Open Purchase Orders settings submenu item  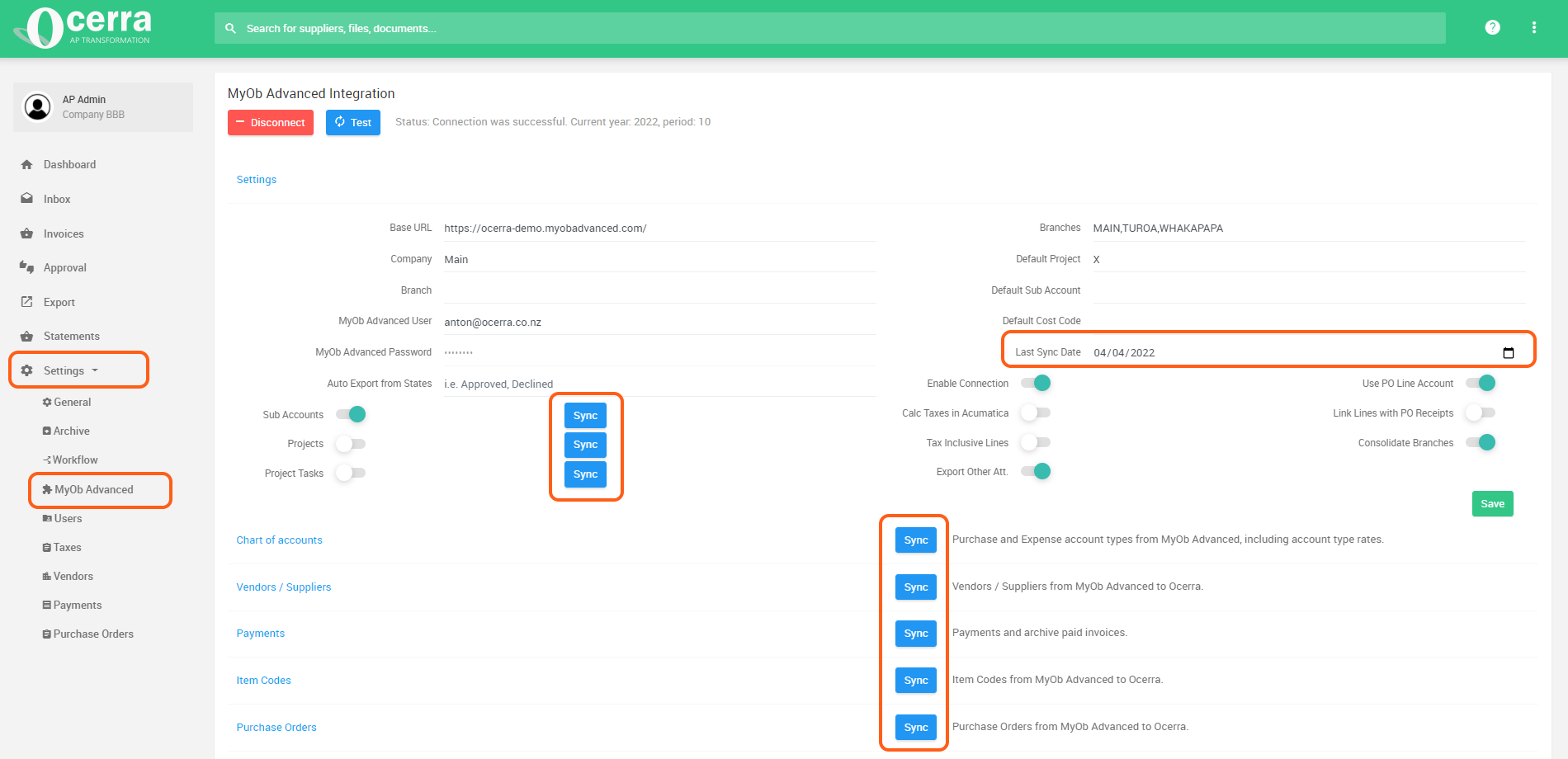point(87,634)
